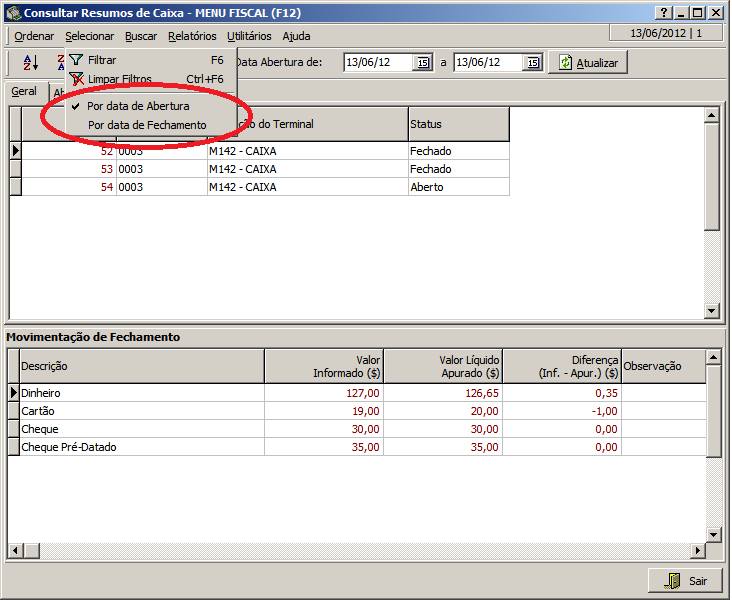
Task: Select Limpar Filtros in the menu
Action: [x=119, y=78]
